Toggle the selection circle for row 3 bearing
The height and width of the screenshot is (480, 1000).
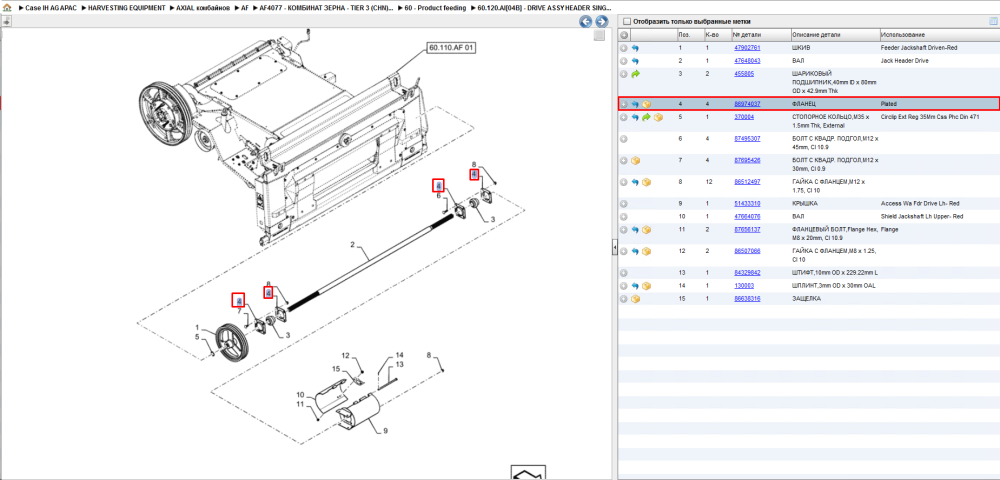point(624,74)
